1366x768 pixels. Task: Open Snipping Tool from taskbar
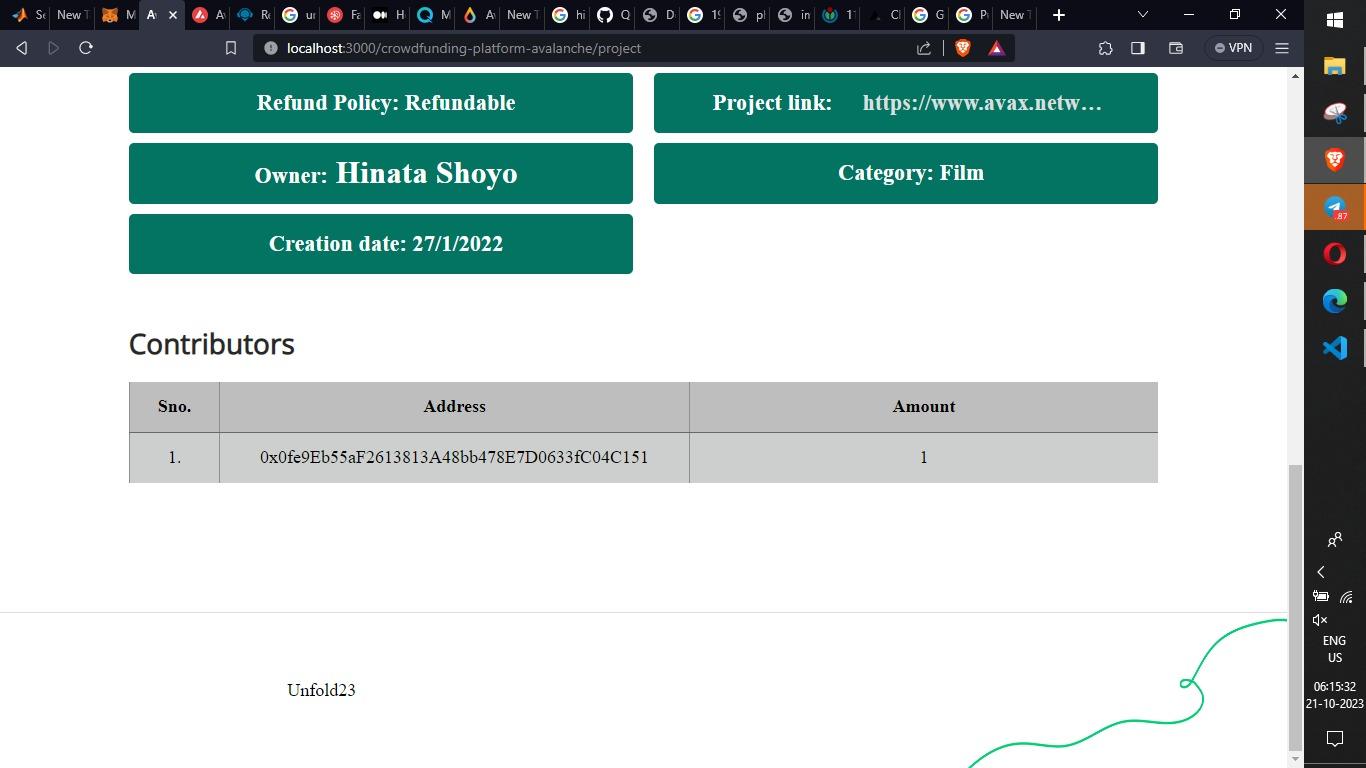1335,113
